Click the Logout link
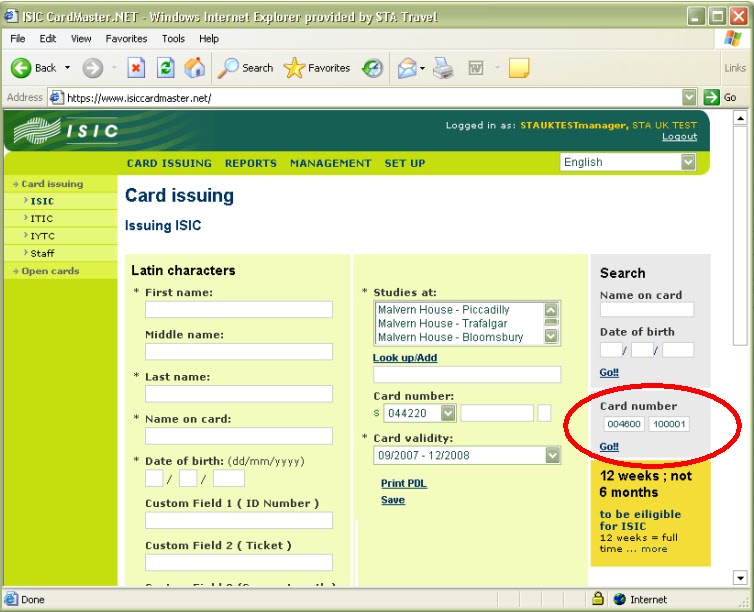The image size is (754, 612). (679, 137)
